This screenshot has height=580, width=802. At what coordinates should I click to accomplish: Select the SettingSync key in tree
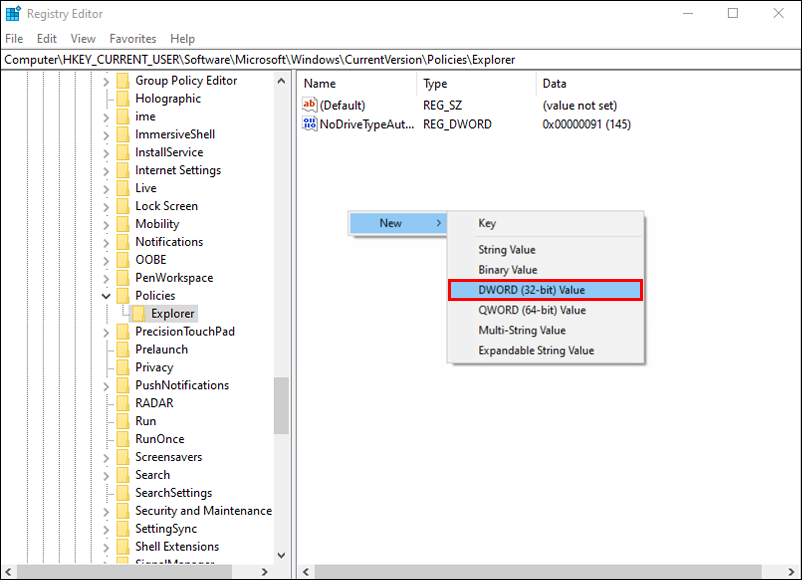(166, 529)
